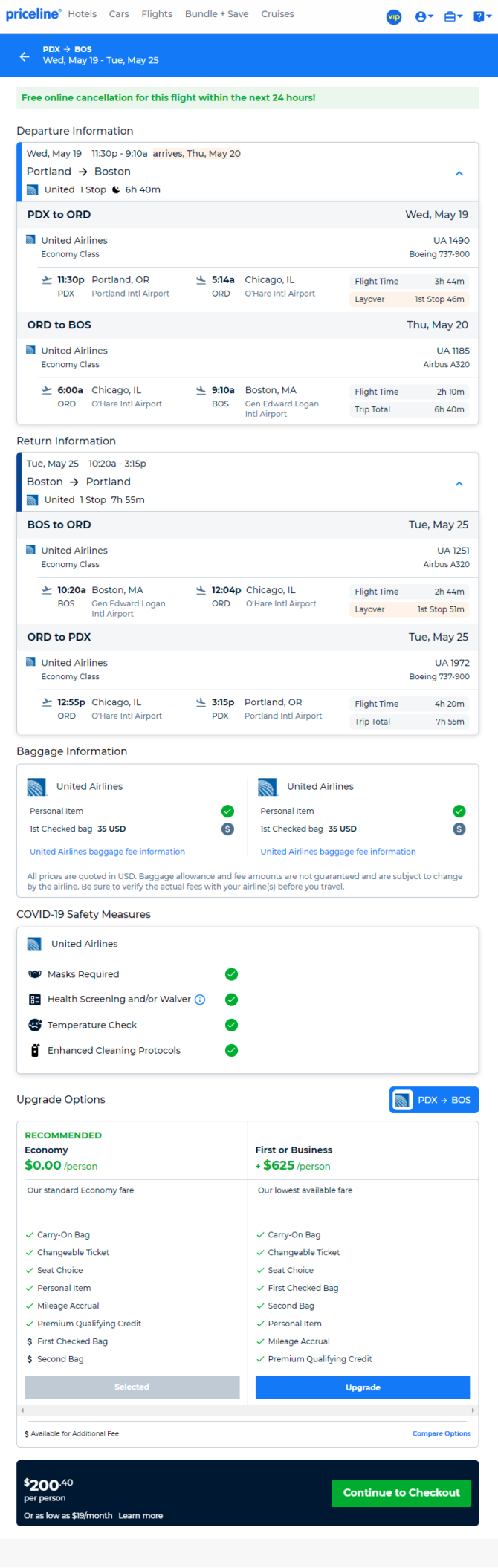Screen dimensions: 498x1568
Task: Open the Flights tab
Action: pyautogui.click(x=157, y=14)
